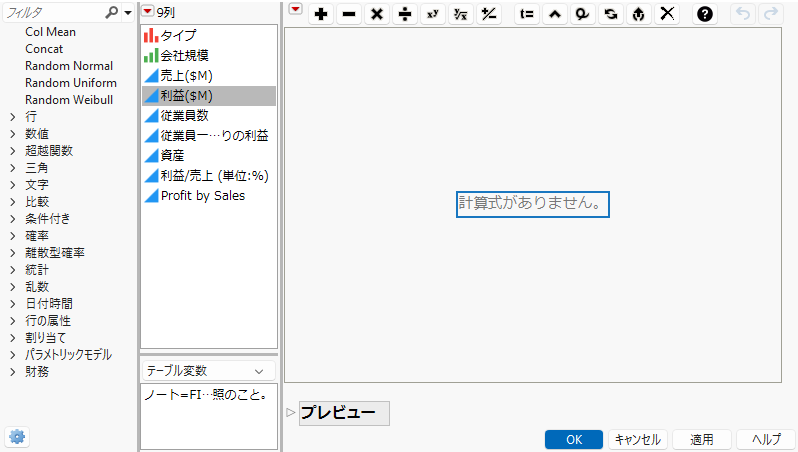Expand the 離散型確率 function group
The width and height of the screenshot is (798, 452).
[13, 253]
